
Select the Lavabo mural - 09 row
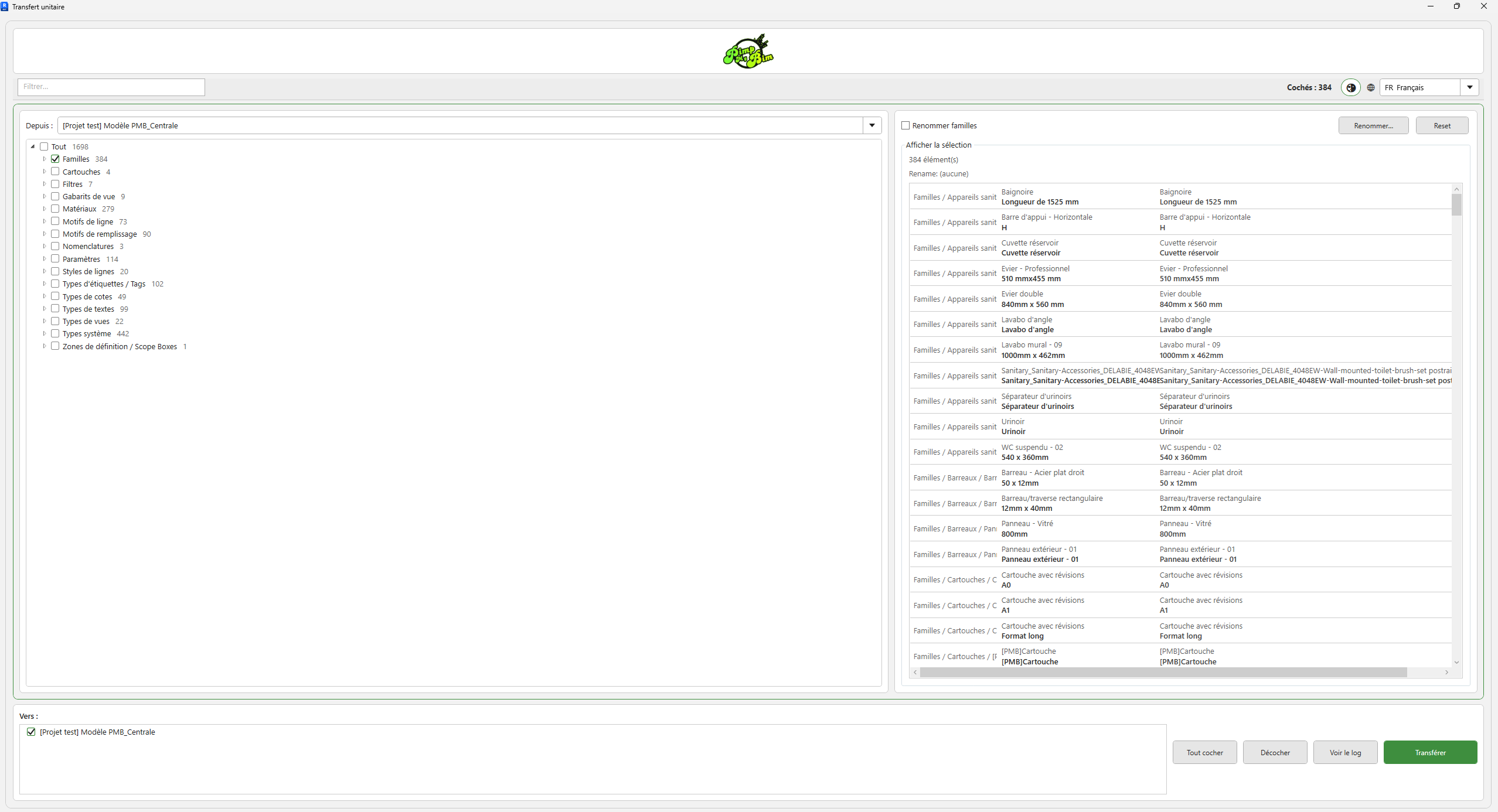1180,350
